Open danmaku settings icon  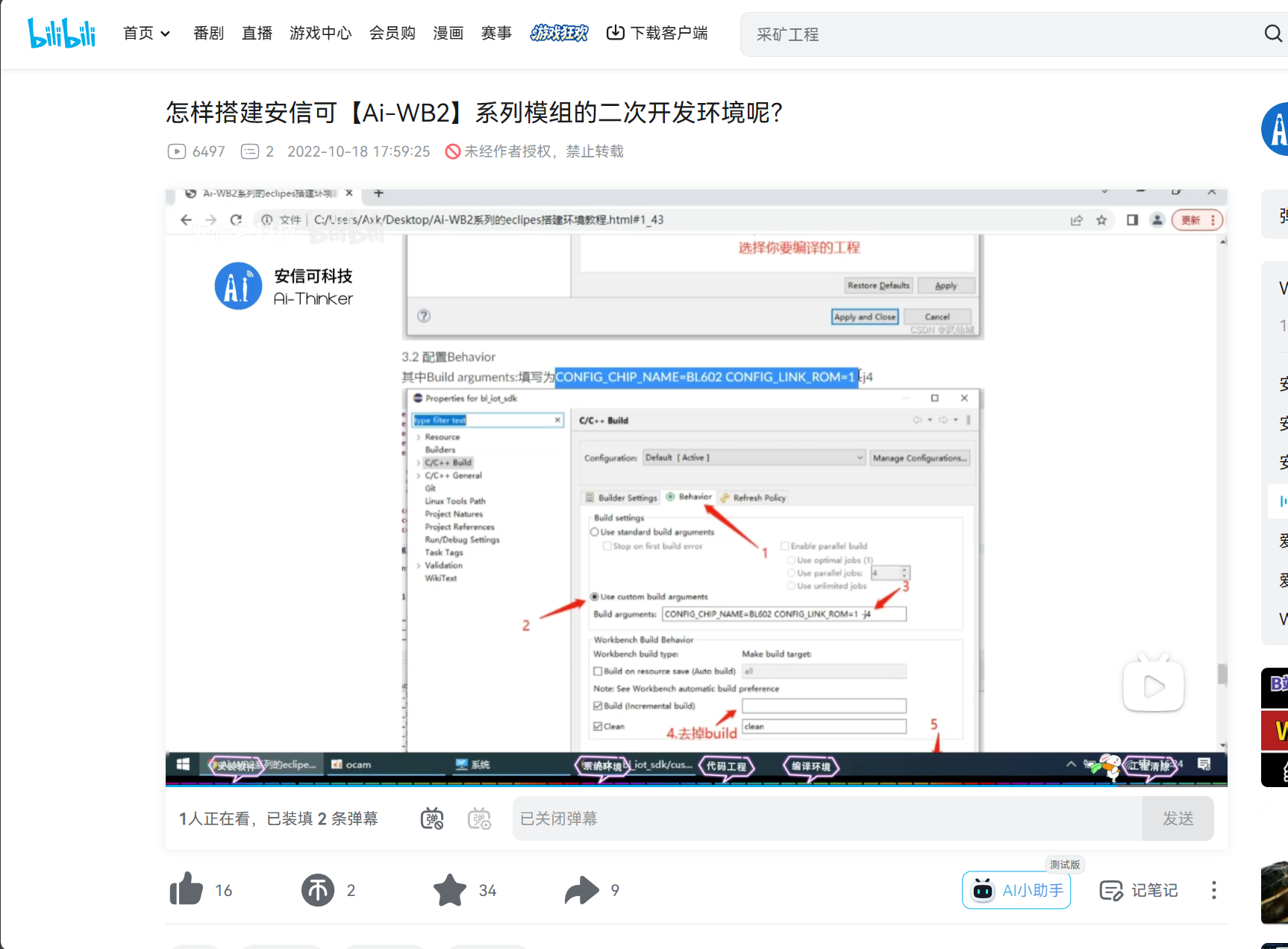tap(479, 818)
